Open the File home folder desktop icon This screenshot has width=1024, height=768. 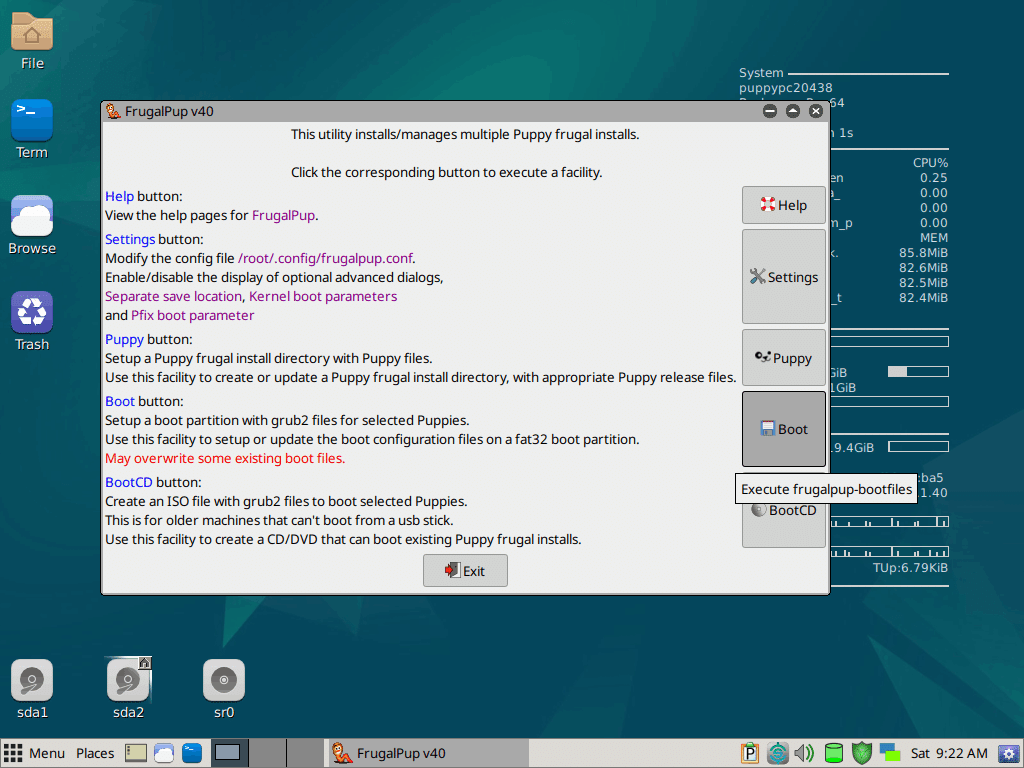coord(32,40)
